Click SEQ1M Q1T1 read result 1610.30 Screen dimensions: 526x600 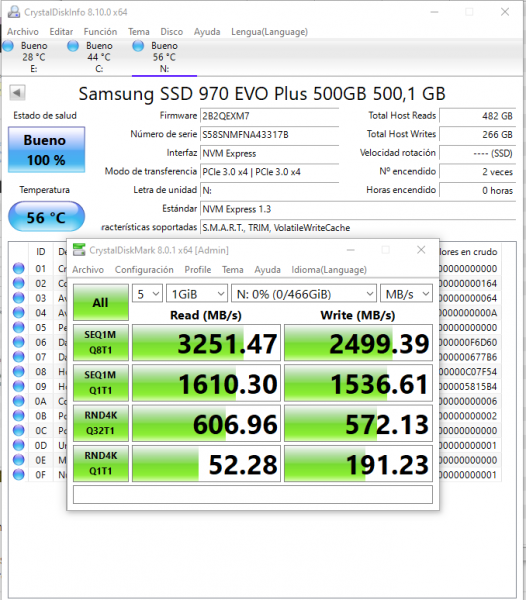pos(206,383)
